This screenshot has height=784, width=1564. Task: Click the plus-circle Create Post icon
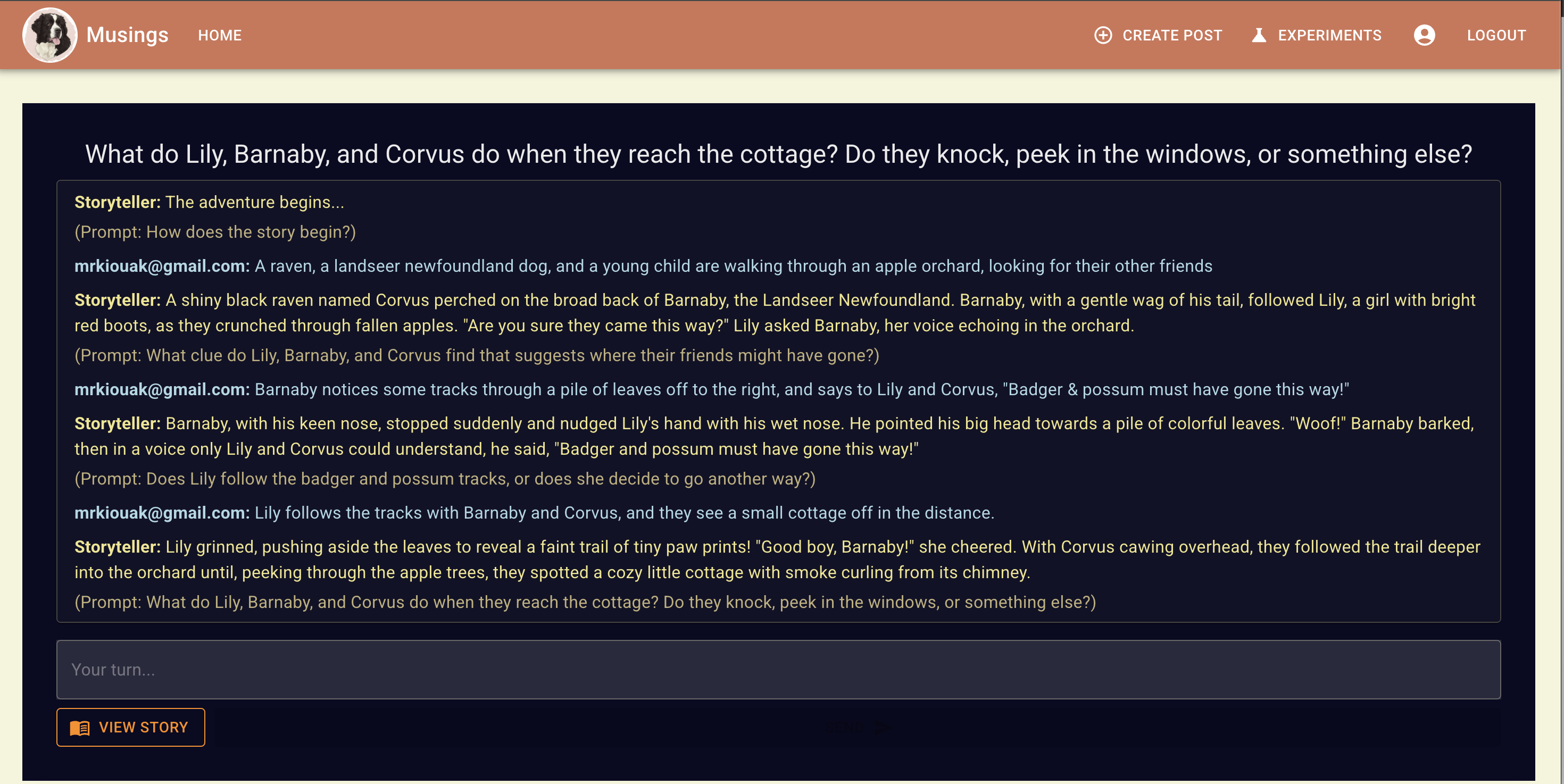pyautogui.click(x=1103, y=35)
